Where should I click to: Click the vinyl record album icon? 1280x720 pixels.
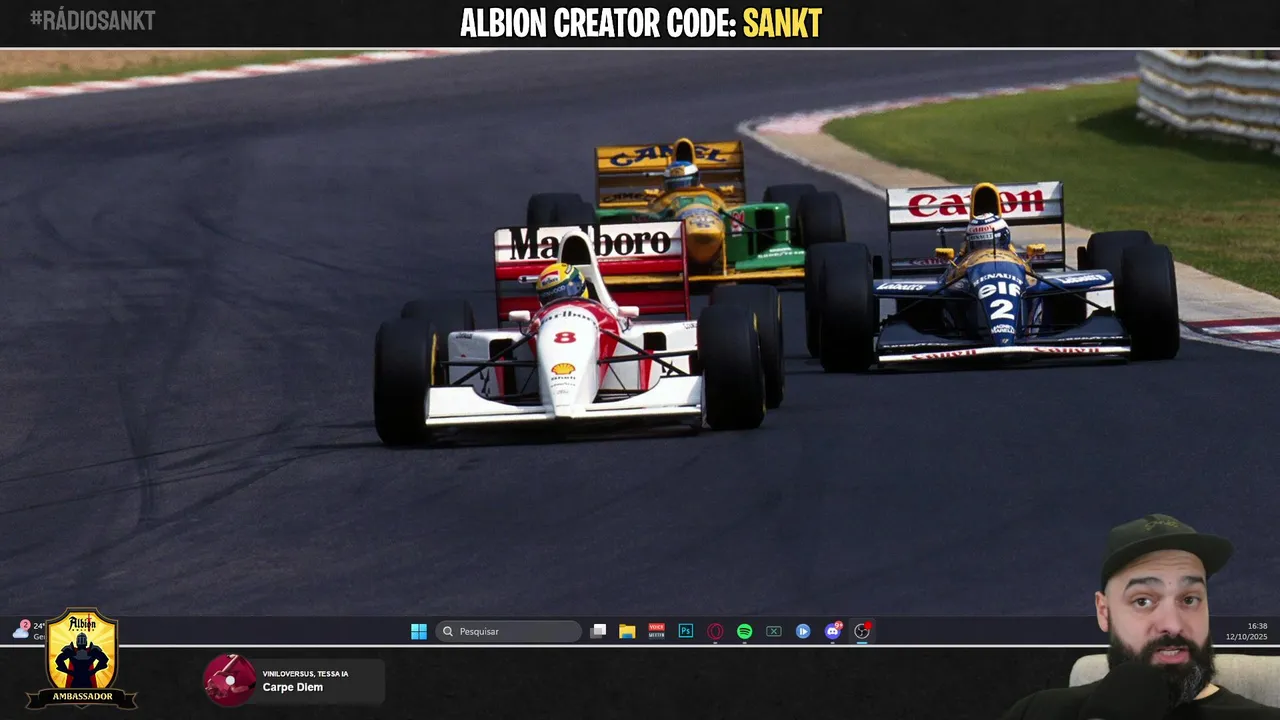coord(229,681)
